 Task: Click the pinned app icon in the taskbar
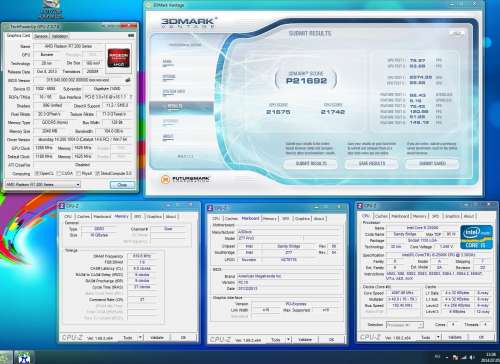coord(23,357)
